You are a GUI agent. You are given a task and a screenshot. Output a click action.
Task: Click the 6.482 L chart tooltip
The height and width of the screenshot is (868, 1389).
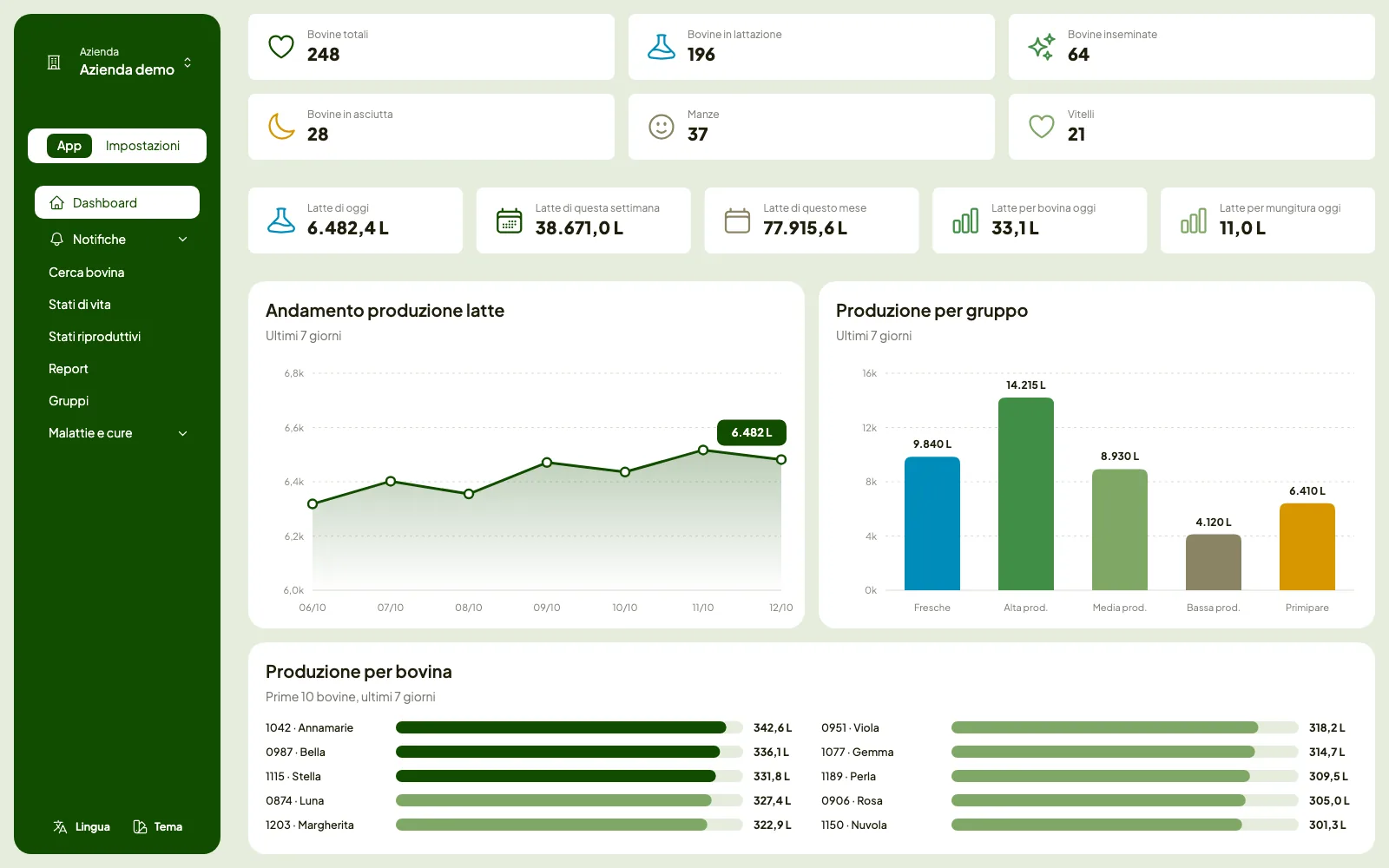click(x=752, y=432)
